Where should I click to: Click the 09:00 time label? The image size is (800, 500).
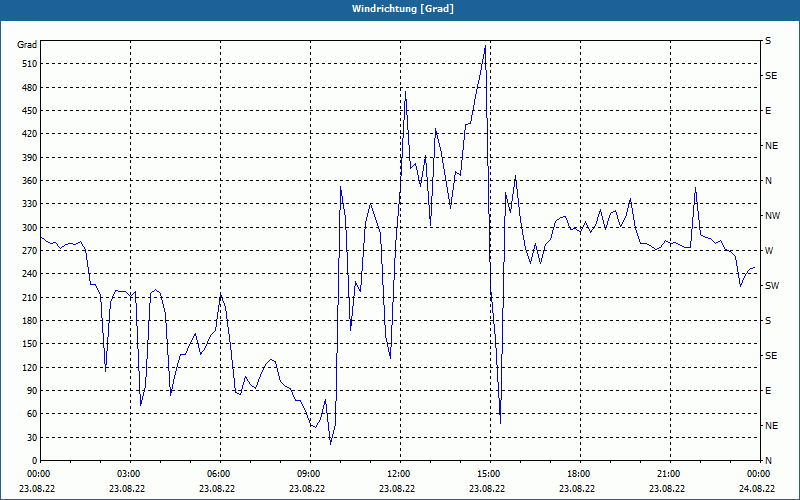(x=310, y=473)
